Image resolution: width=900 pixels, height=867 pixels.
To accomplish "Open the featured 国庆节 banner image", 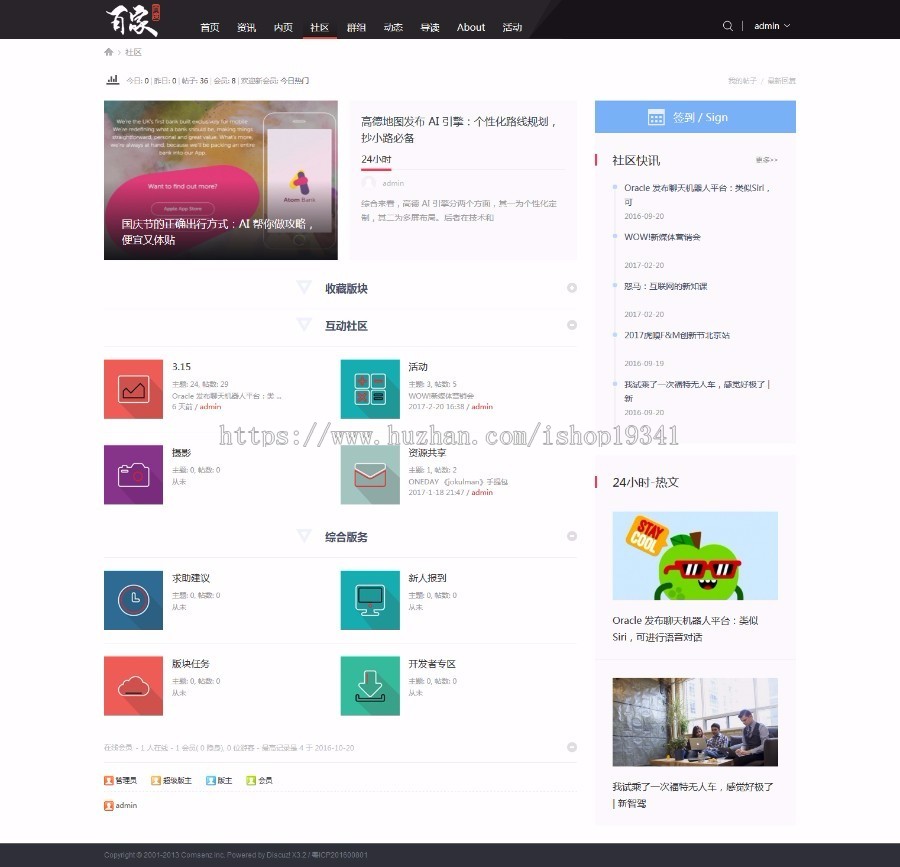I will pos(221,180).
